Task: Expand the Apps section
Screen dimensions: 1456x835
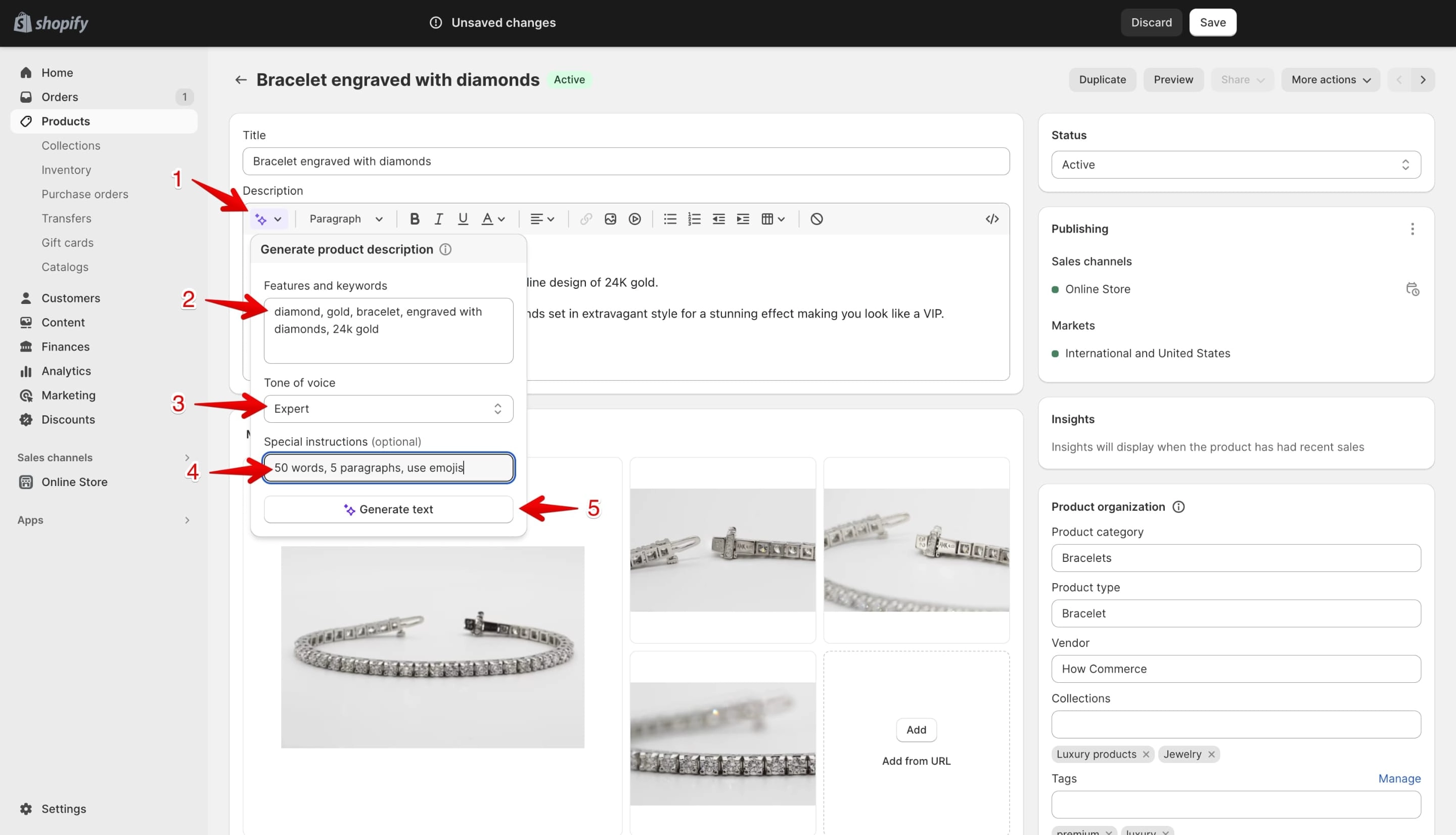Action: point(104,520)
